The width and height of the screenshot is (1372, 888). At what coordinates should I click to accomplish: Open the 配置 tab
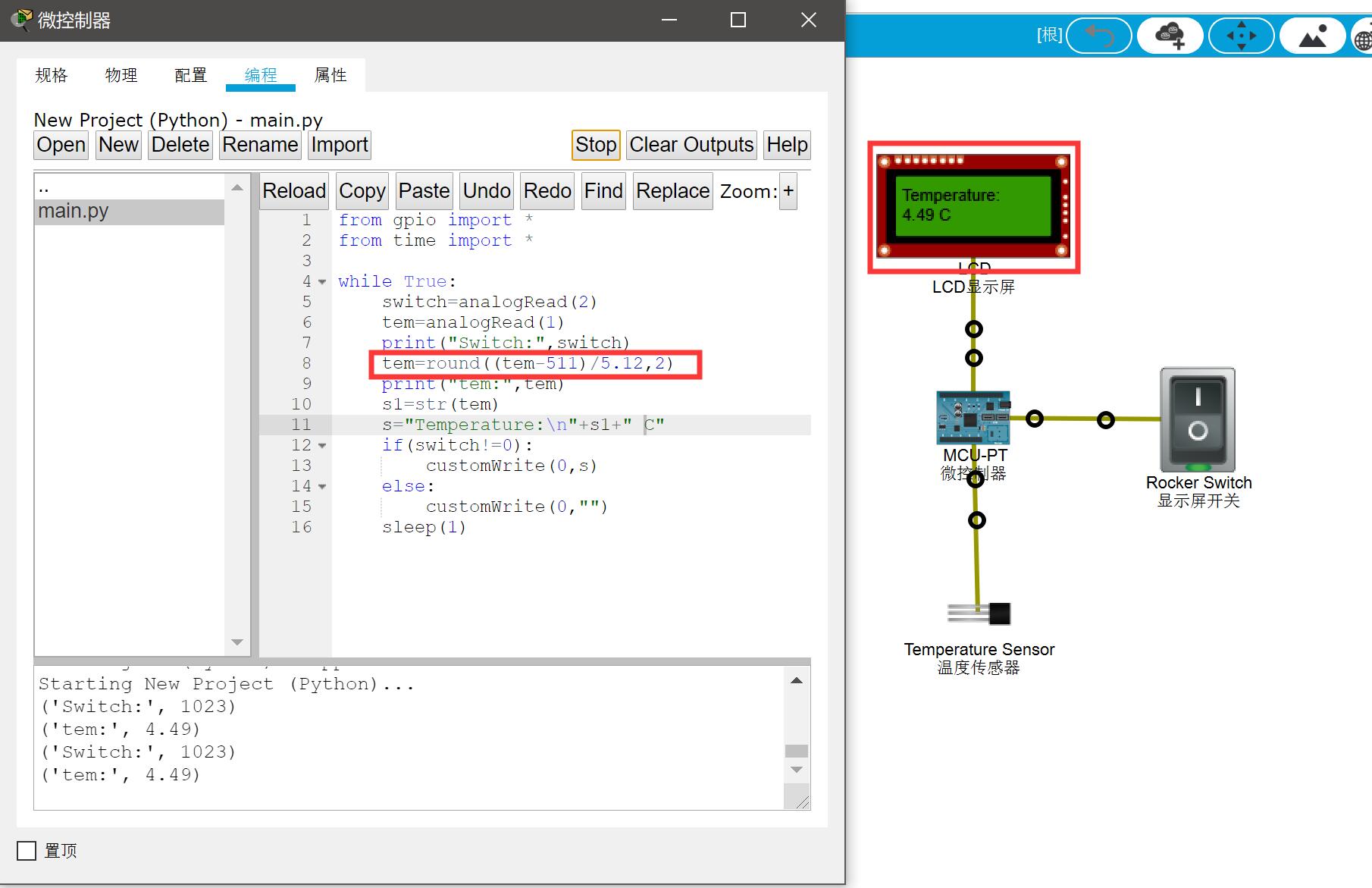tap(191, 75)
